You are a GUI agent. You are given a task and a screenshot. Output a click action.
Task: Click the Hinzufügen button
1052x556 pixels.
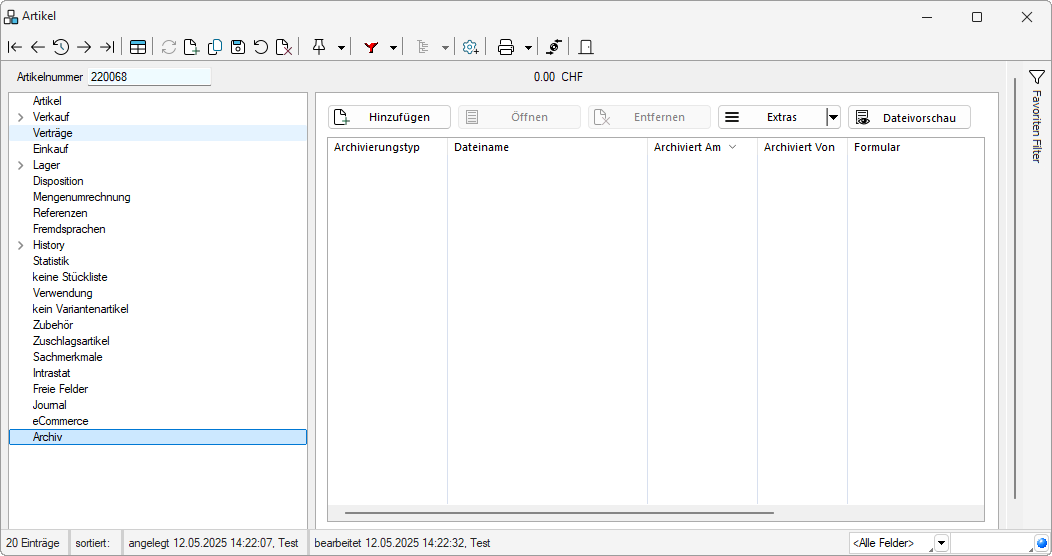pos(389,117)
